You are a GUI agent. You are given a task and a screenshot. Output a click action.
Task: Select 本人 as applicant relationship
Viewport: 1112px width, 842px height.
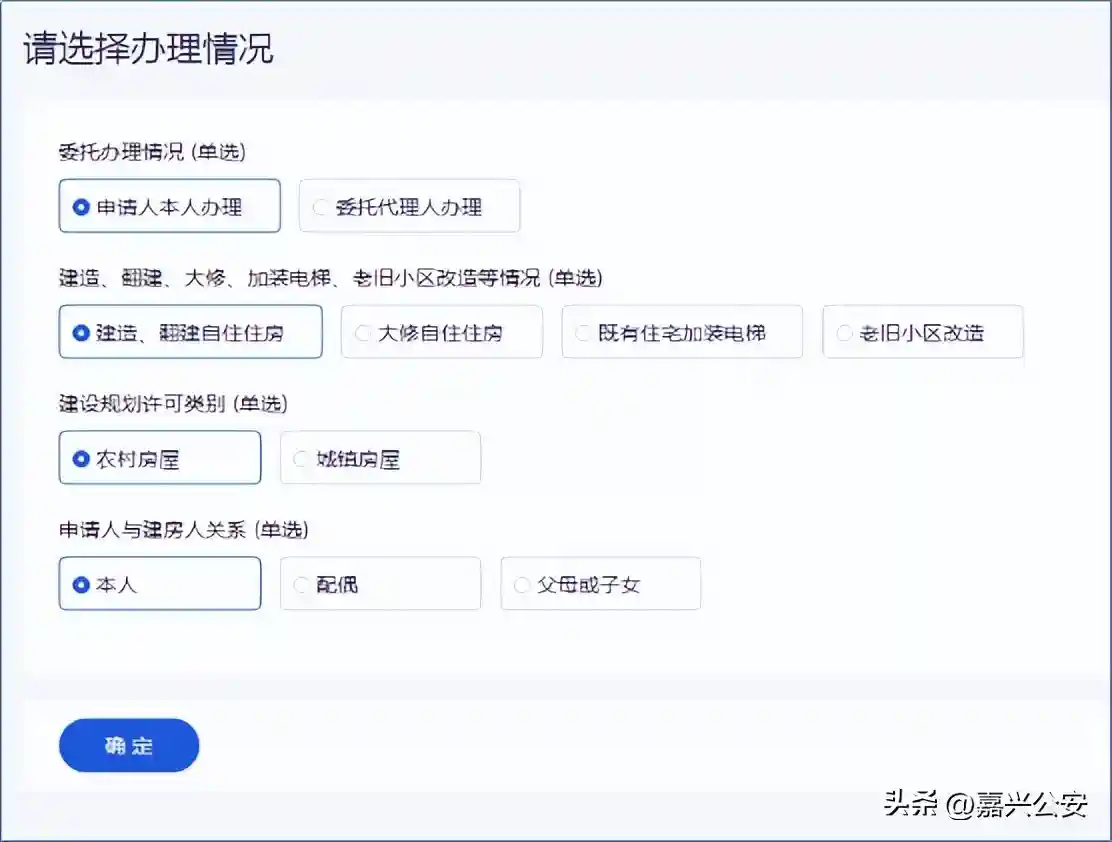click(x=159, y=585)
